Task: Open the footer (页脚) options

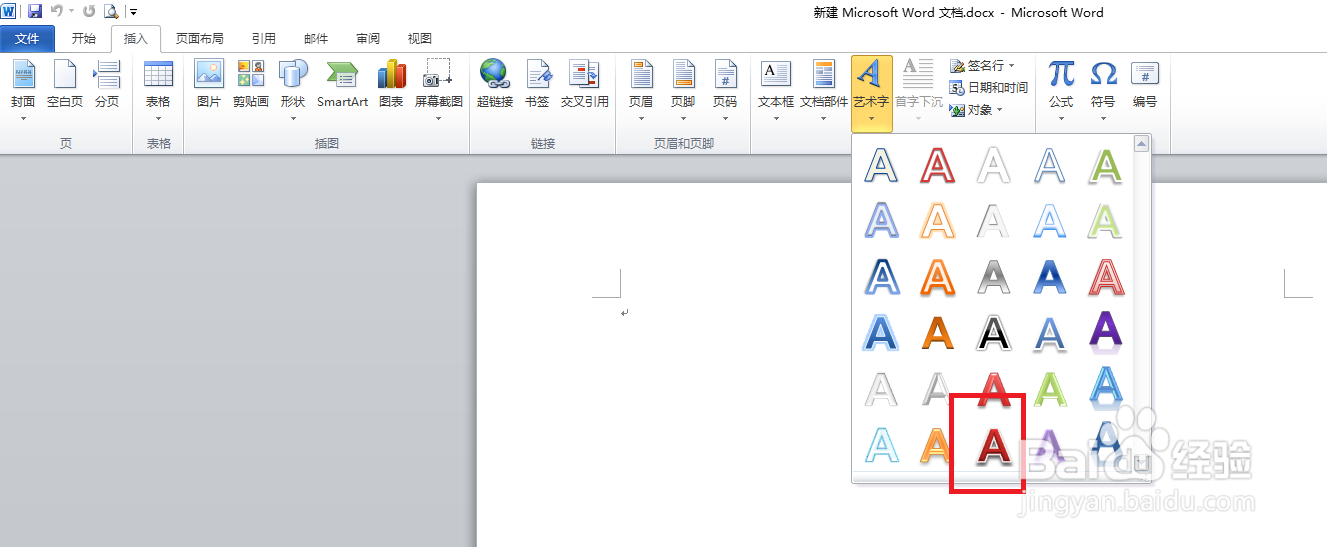Action: pos(683,90)
